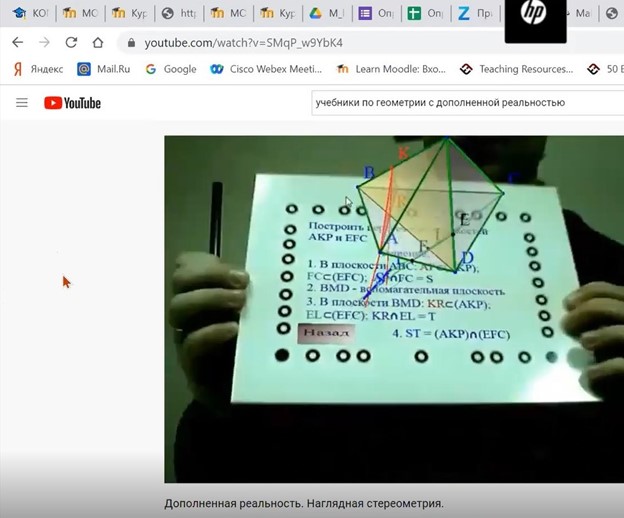Open the Learn Moodle bookmark
The height and width of the screenshot is (518, 624).
(388, 69)
